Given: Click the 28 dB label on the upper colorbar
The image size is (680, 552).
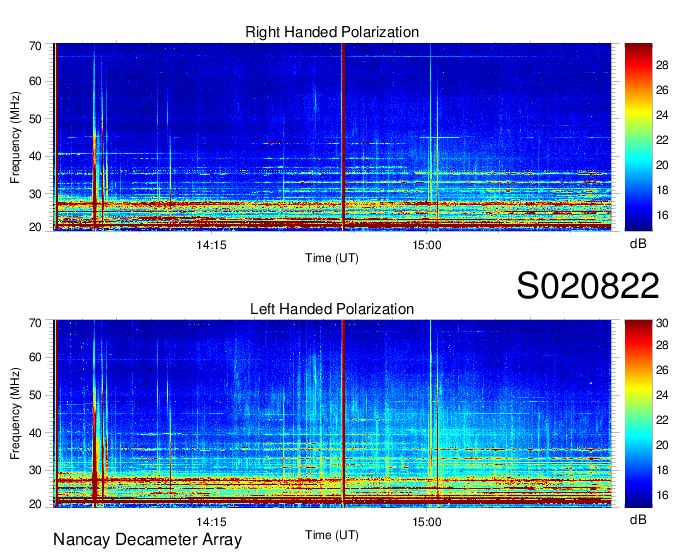Looking at the screenshot, I should (662, 65).
